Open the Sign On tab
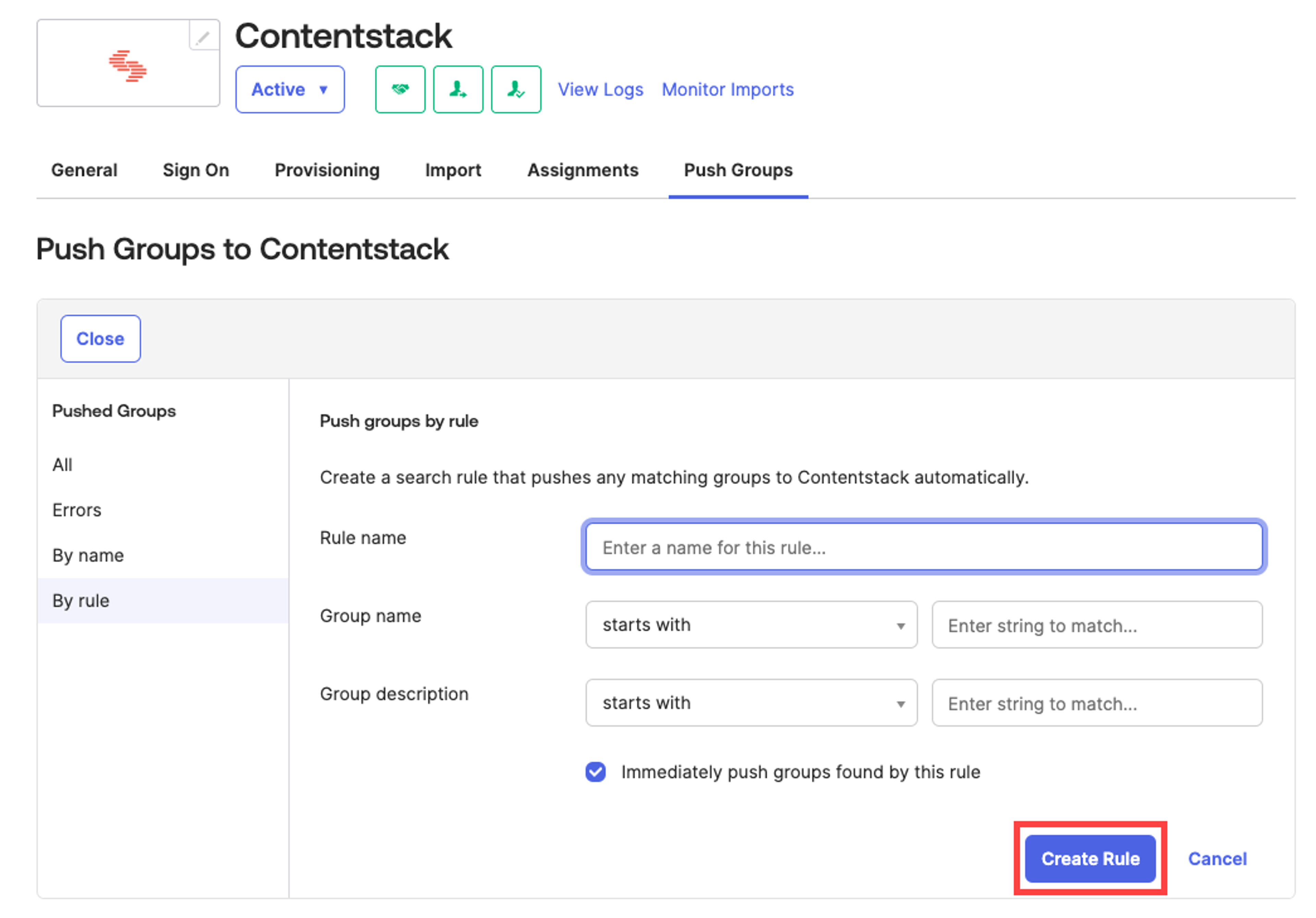1316x918 pixels. point(196,170)
